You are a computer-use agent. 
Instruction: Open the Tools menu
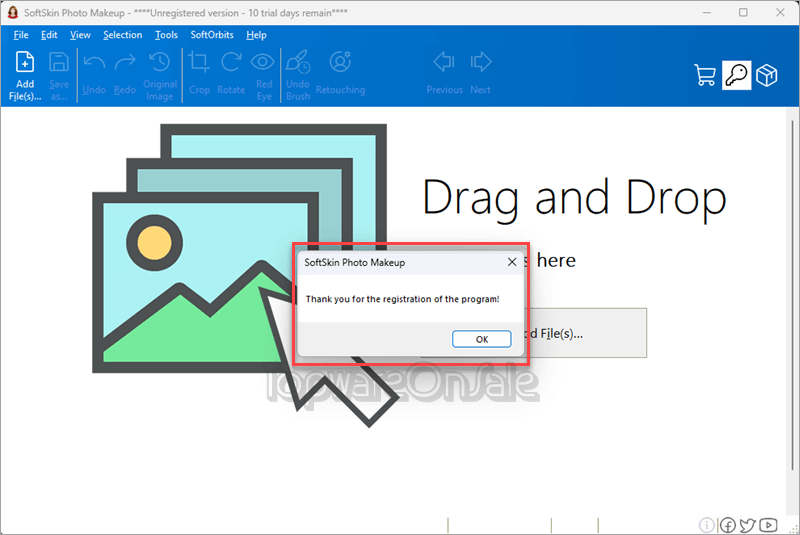tap(166, 35)
